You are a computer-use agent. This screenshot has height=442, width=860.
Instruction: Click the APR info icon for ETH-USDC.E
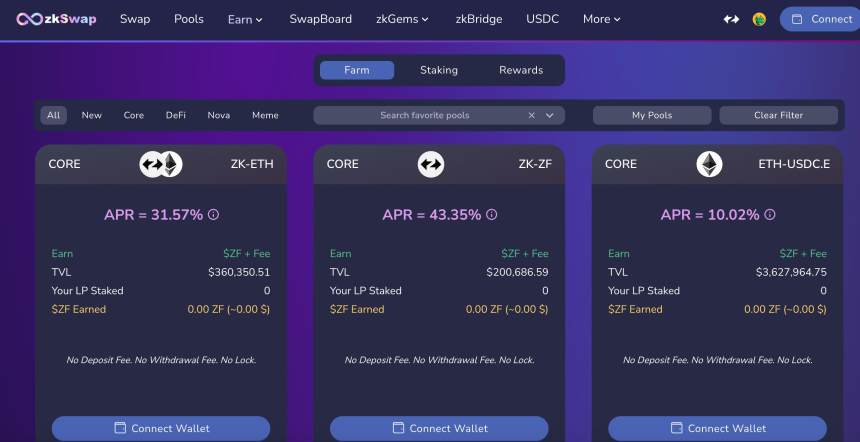pos(769,215)
